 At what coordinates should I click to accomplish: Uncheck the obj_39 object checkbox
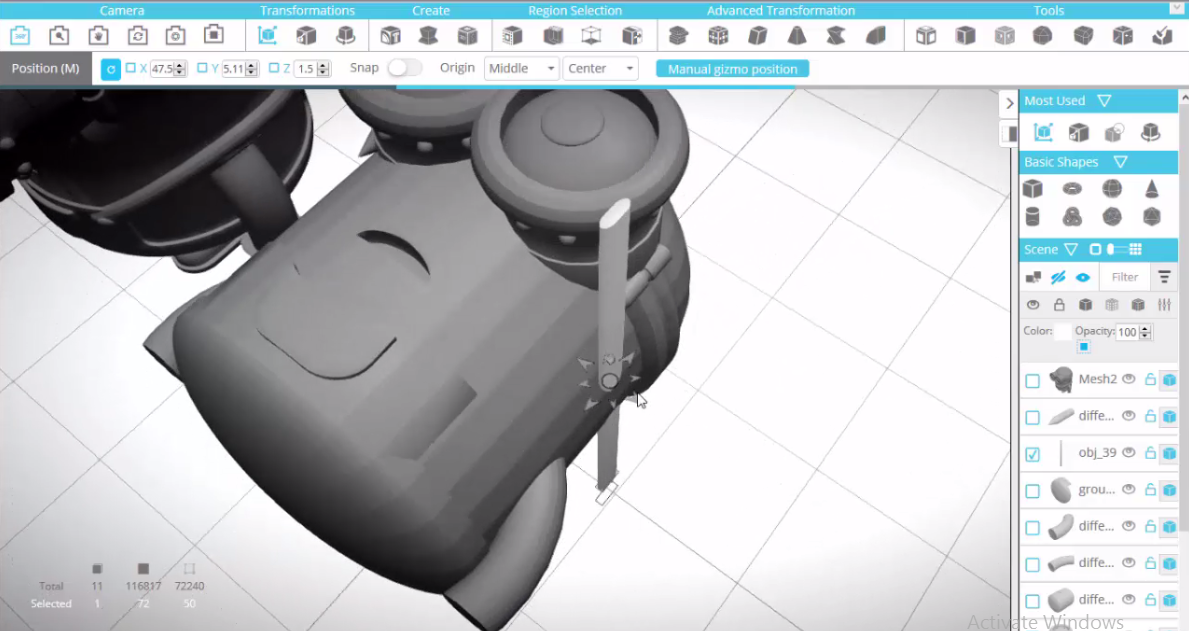[1032, 454]
